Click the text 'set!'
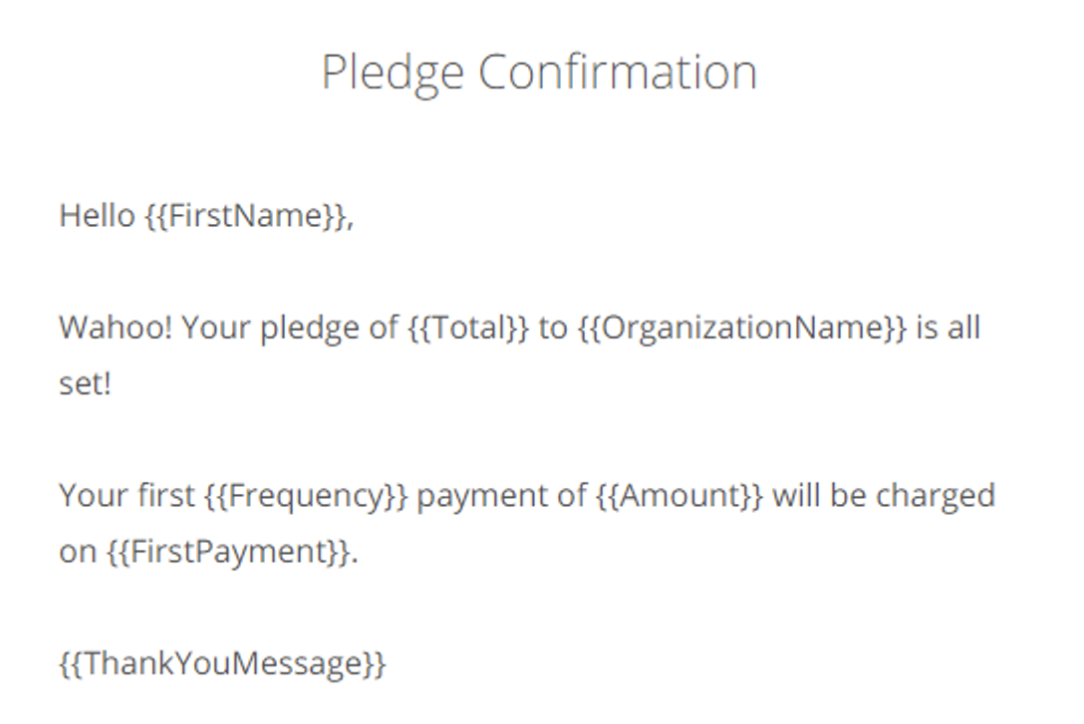The image size is (1084, 724). [x=85, y=384]
